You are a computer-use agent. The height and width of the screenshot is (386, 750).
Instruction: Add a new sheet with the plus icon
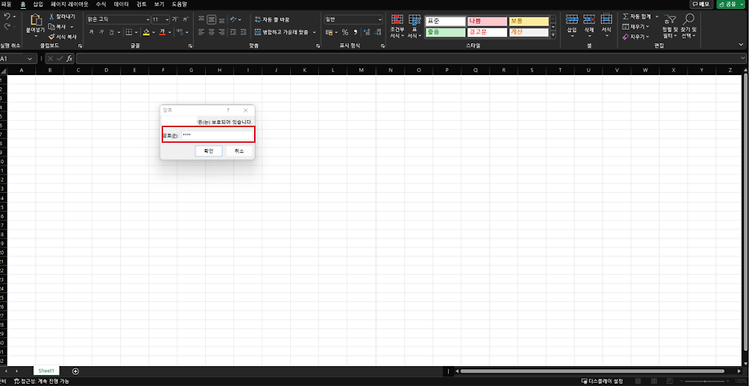pos(76,371)
